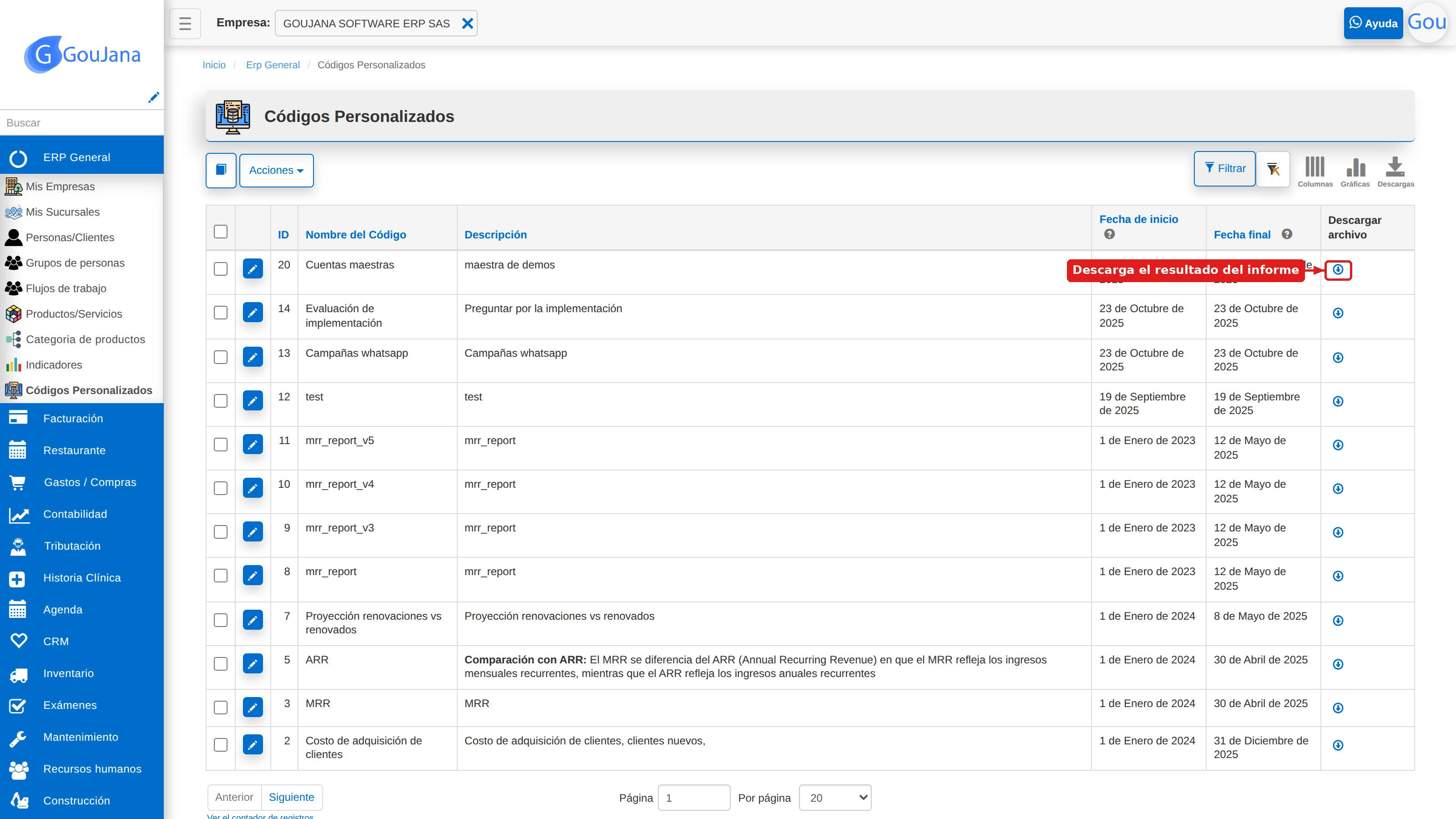Click the sidebar edit pencil icon below the logo

pyautogui.click(x=153, y=97)
